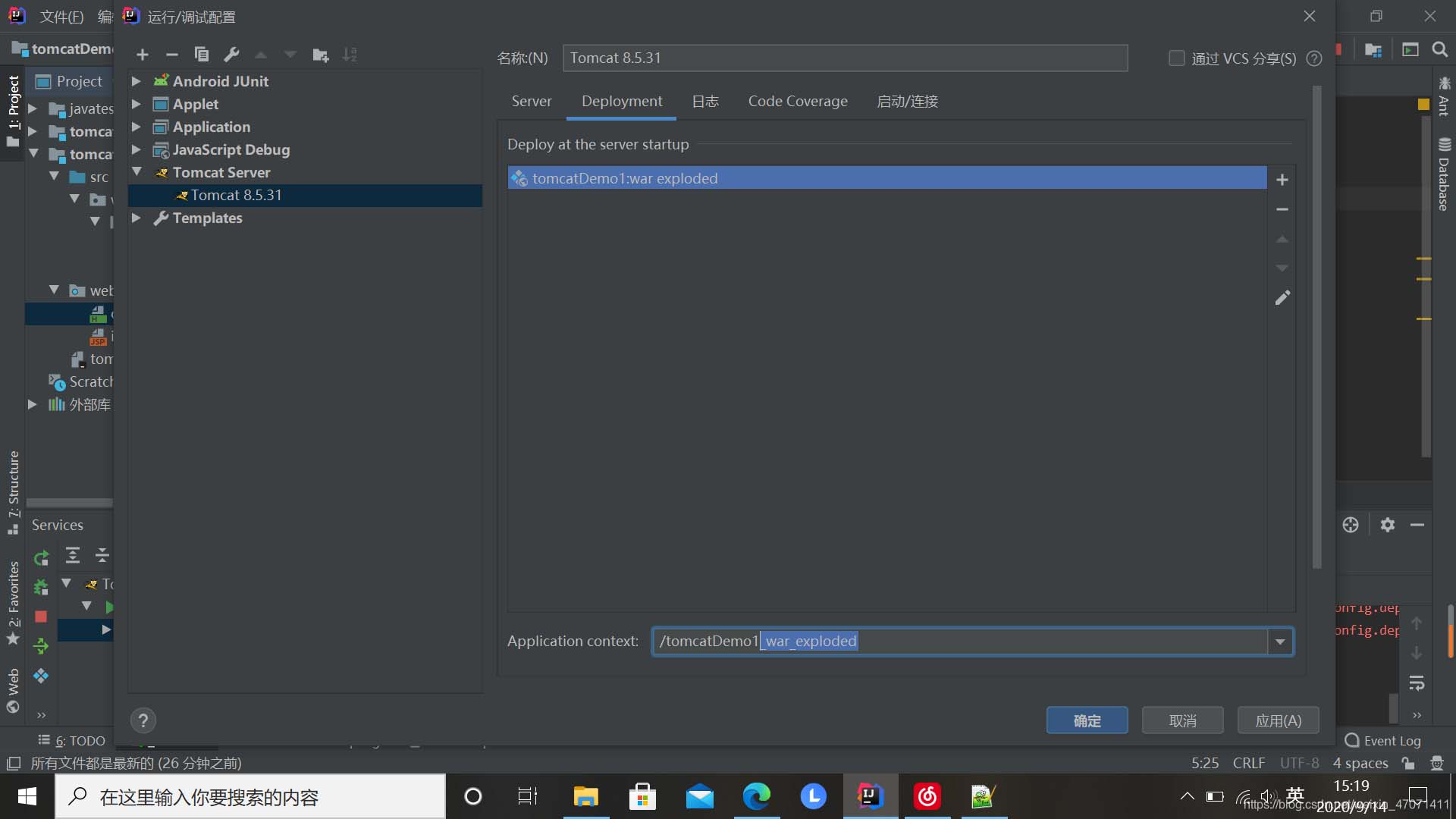Click the Deployment tab

point(622,100)
